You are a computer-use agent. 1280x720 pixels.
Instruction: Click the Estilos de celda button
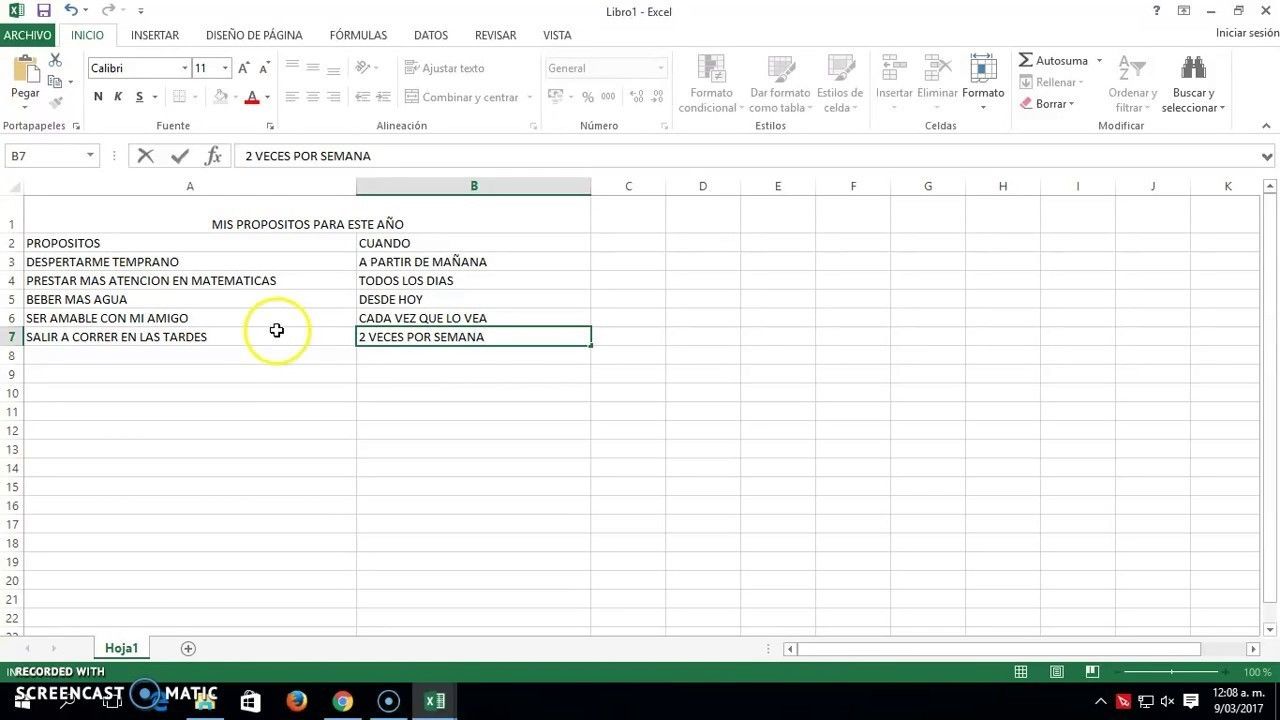(x=840, y=83)
